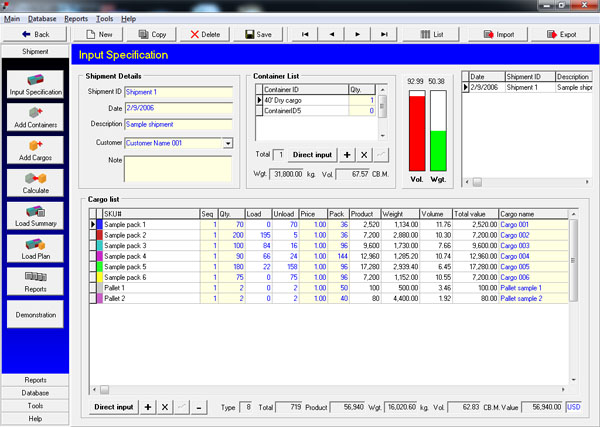Delete a cargo row with the X icon
The width and height of the screenshot is (600, 427).
pyautogui.click(x=165, y=407)
